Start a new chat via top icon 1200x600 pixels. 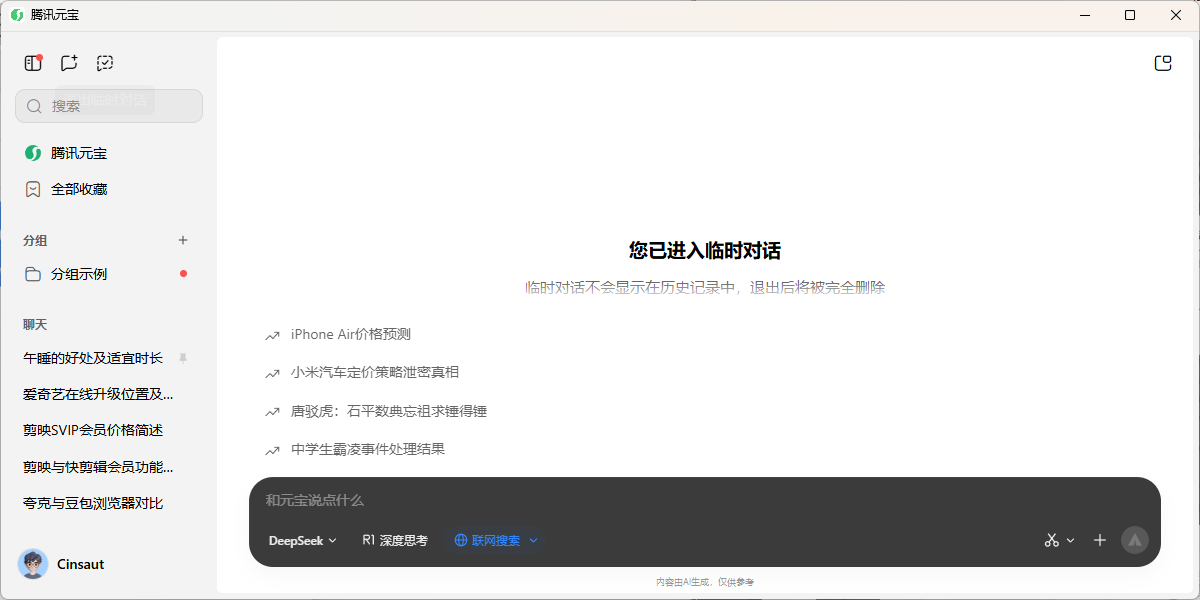tap(69, 63)
